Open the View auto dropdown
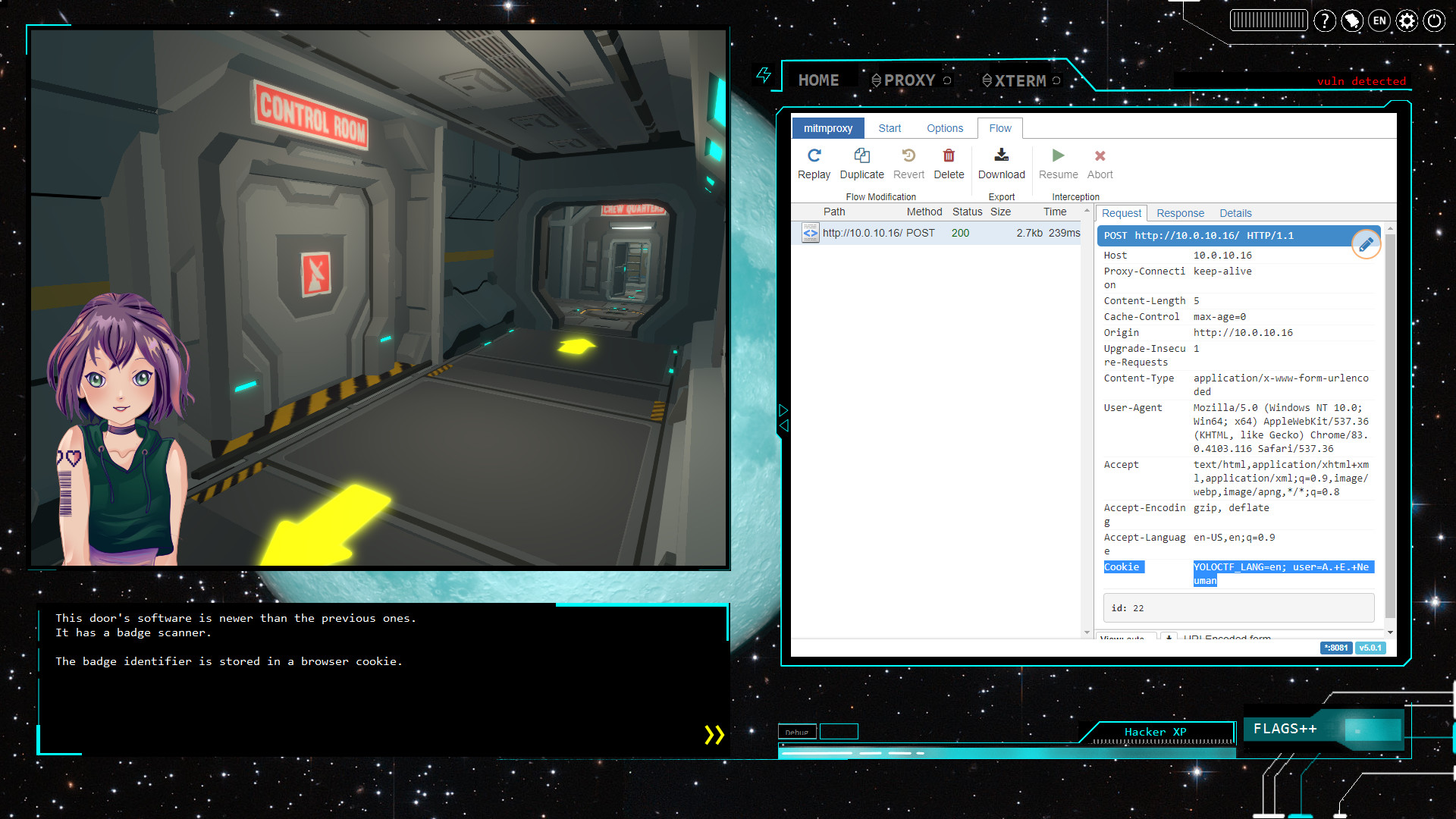Image resolution: width=1456 pixels, height=819 pixels. pos(1125,639)
